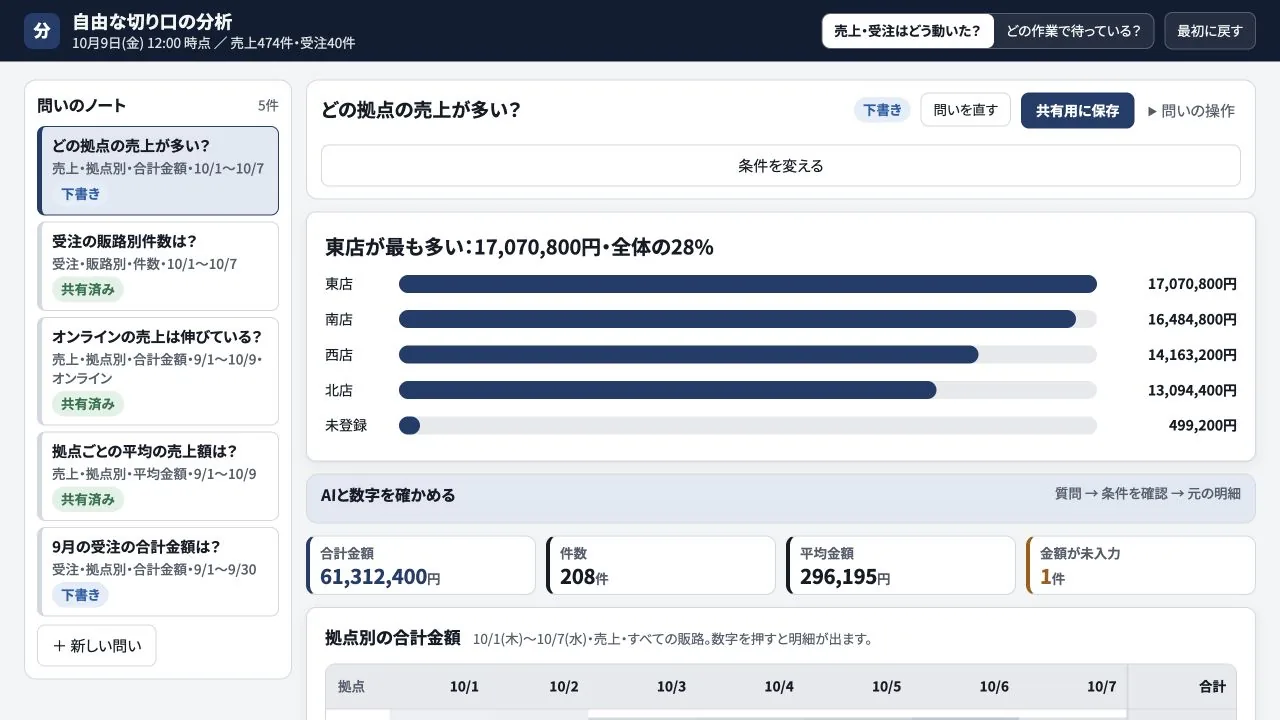
Task: Select the オンラインの売上は伸びている？ note
Action: coord(158,371)
